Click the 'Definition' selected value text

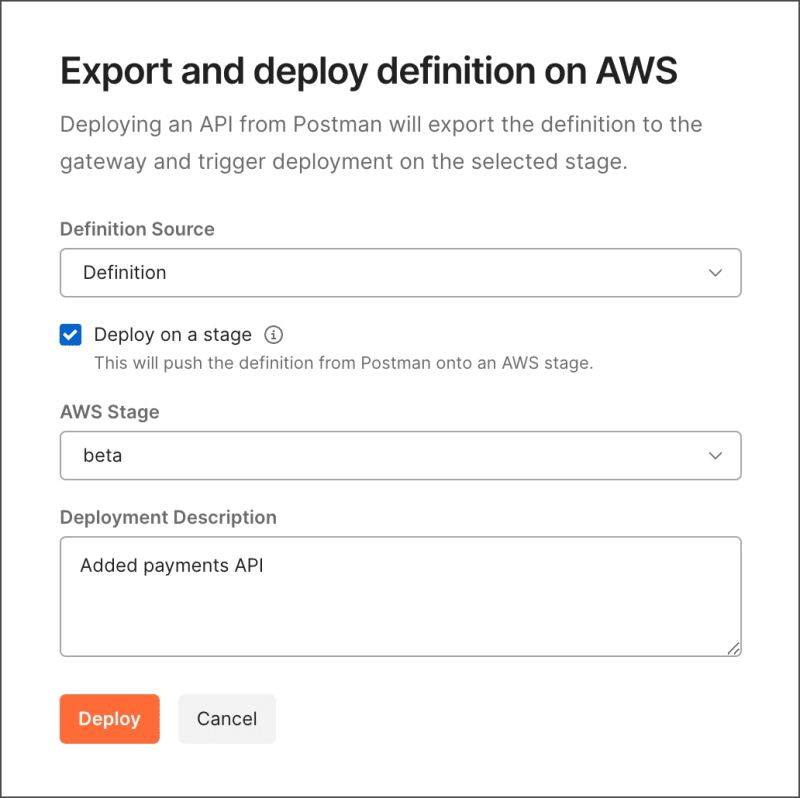tap(124, 272)
